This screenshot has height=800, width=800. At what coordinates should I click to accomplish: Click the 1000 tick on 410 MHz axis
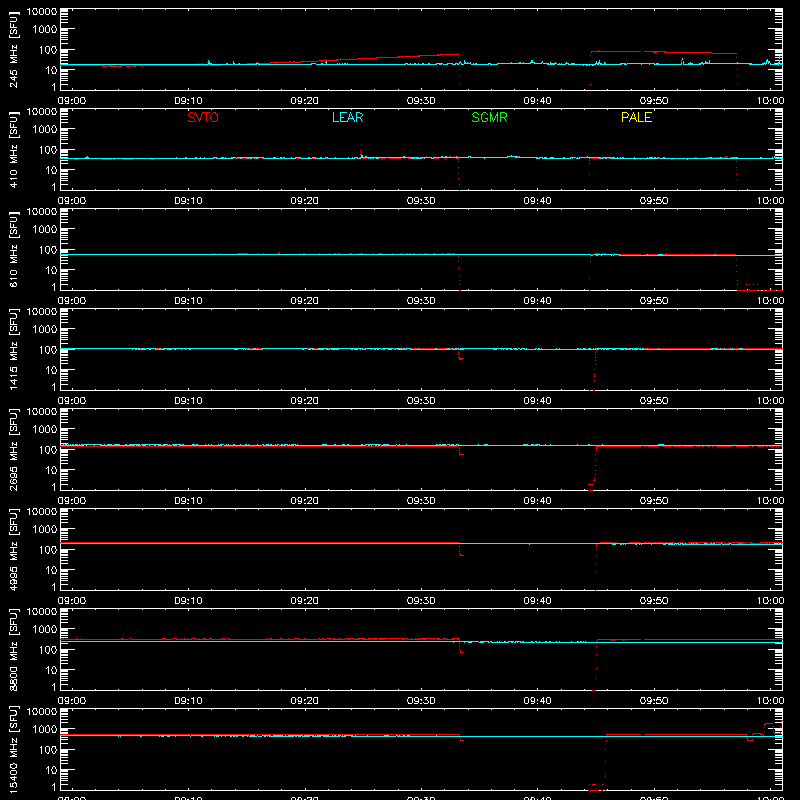tap(45, 129)
